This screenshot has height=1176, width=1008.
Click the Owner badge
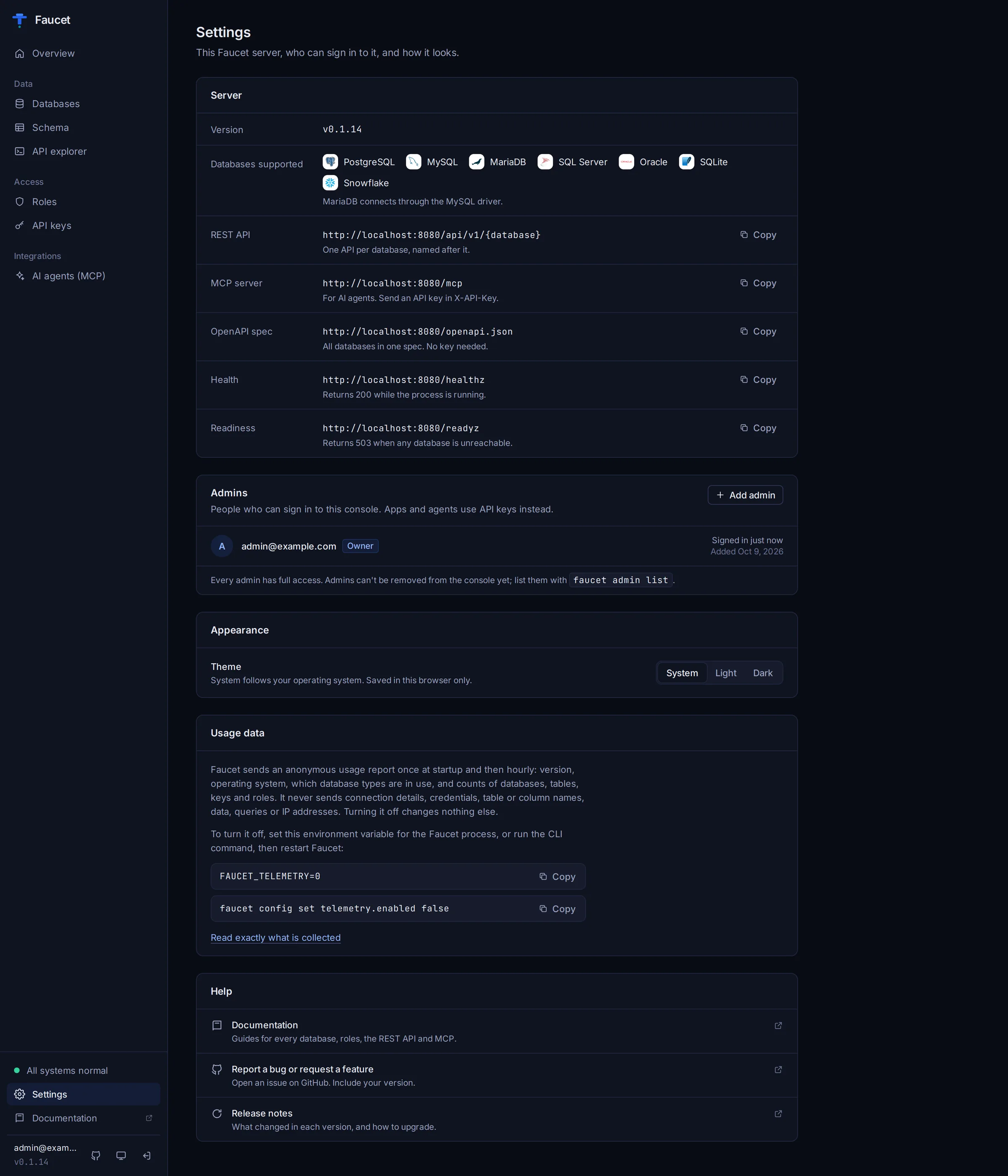click(360, 546)
